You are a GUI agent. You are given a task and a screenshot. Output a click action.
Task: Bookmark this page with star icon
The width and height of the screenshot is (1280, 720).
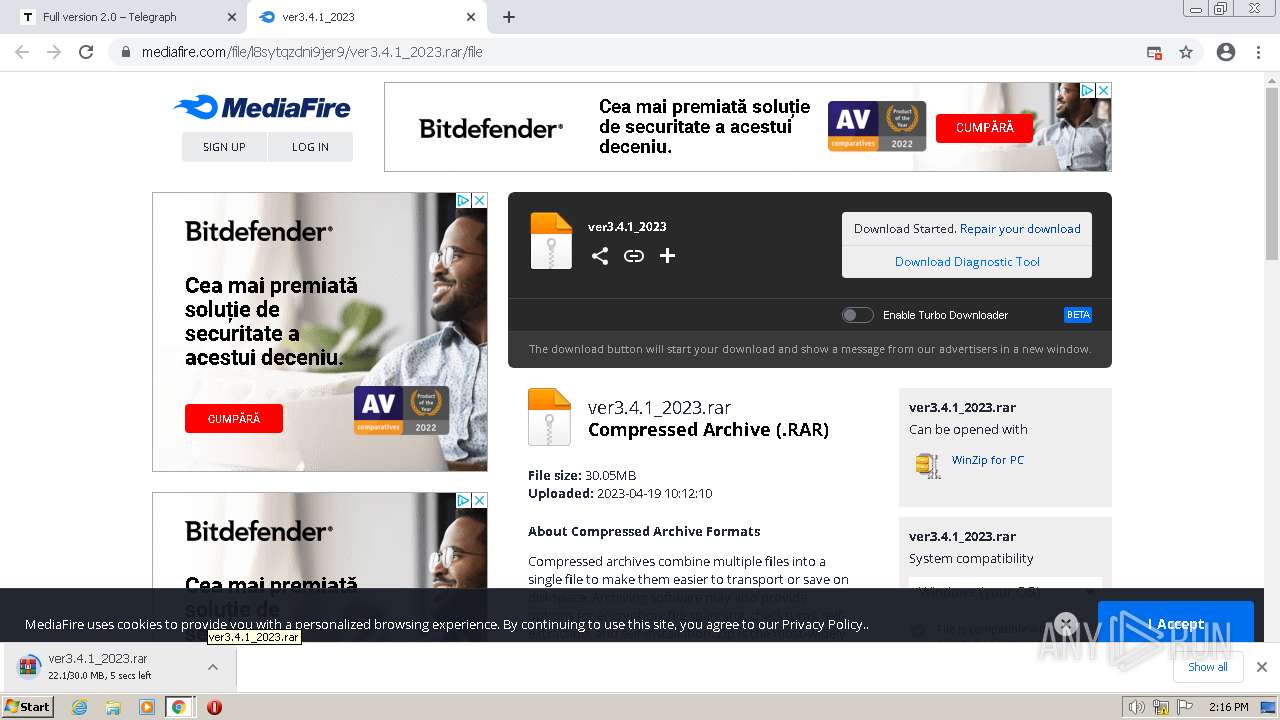coord(1186,52)
